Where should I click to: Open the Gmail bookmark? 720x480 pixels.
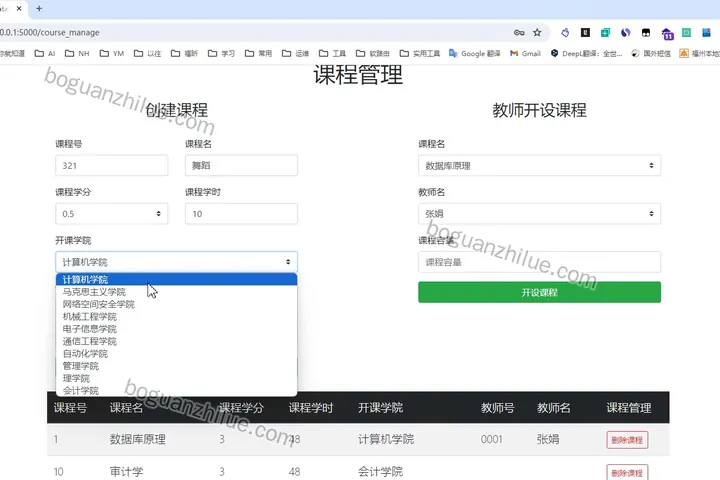click(x=525, y=53)
